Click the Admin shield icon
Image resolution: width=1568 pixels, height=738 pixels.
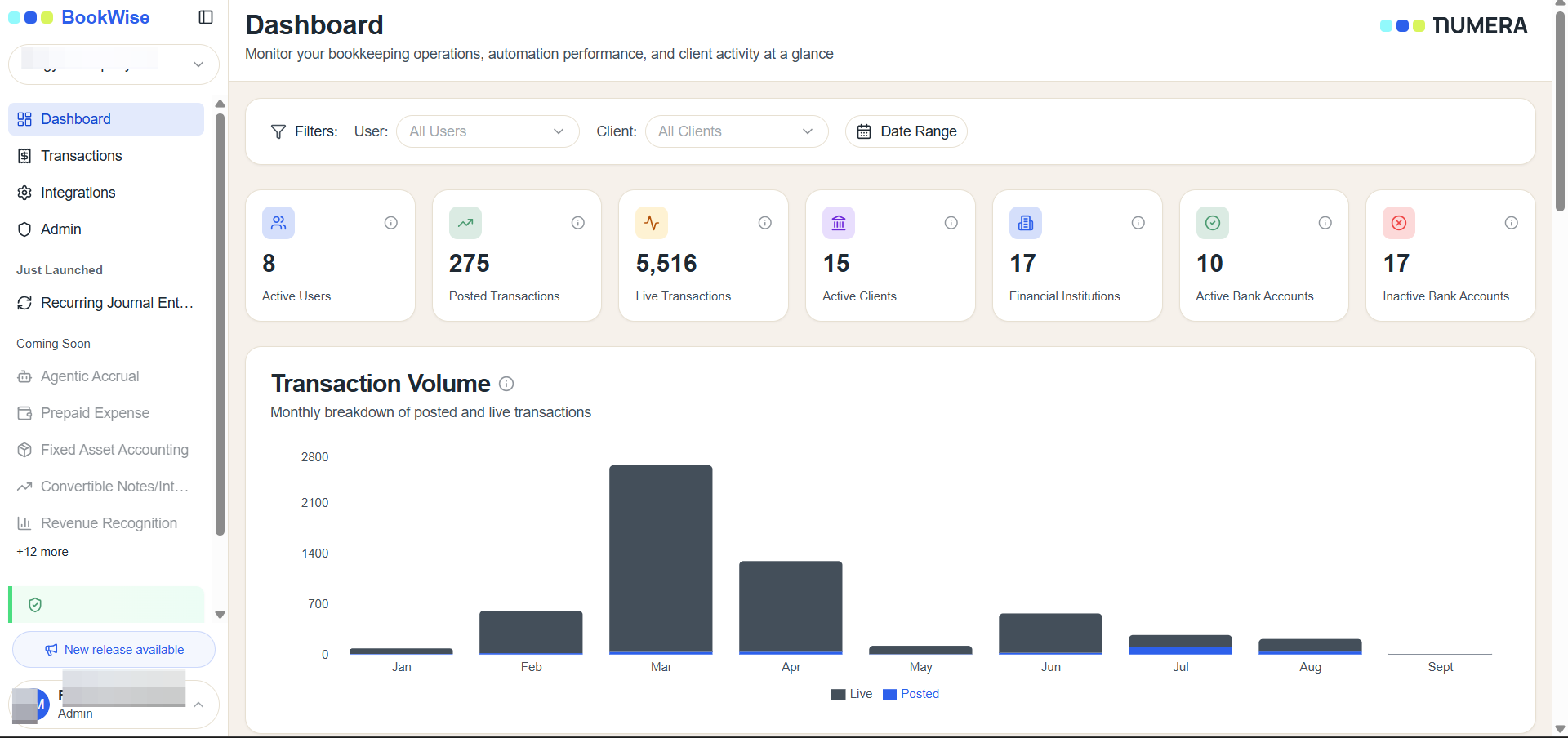[24, 229]
